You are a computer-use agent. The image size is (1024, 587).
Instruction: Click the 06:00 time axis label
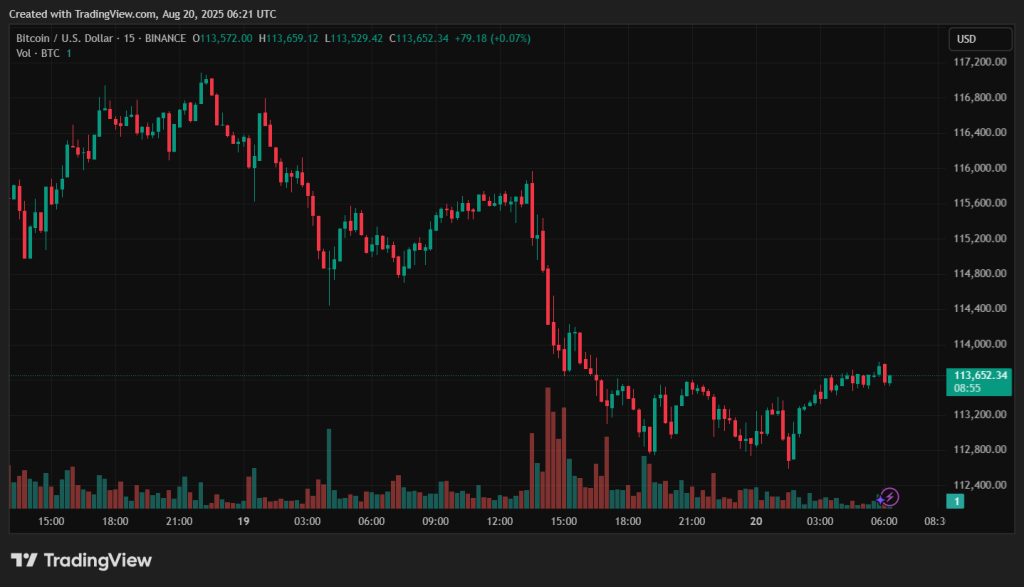[884, 521]
